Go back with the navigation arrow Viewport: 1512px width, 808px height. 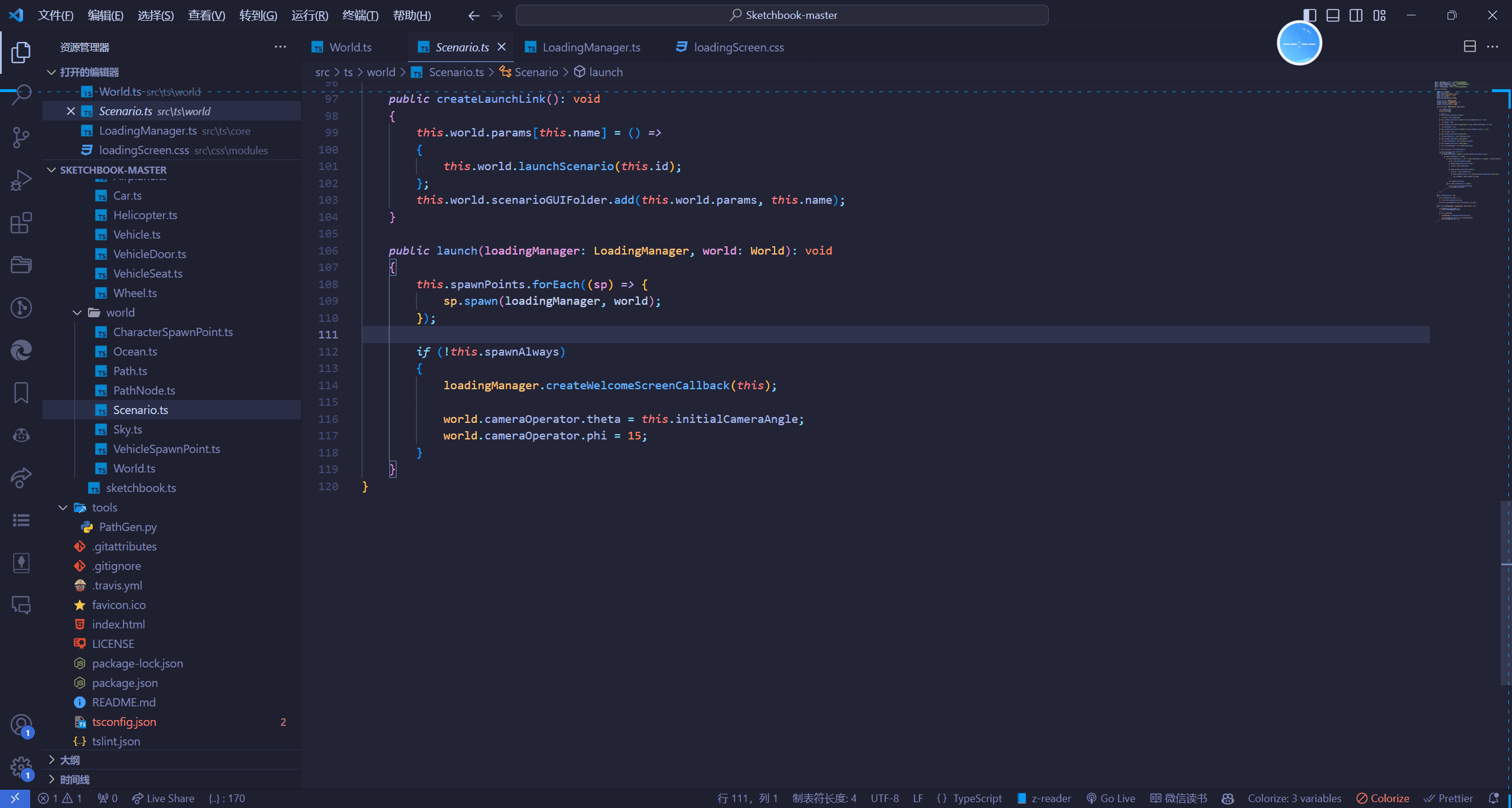tap(474, 15)
